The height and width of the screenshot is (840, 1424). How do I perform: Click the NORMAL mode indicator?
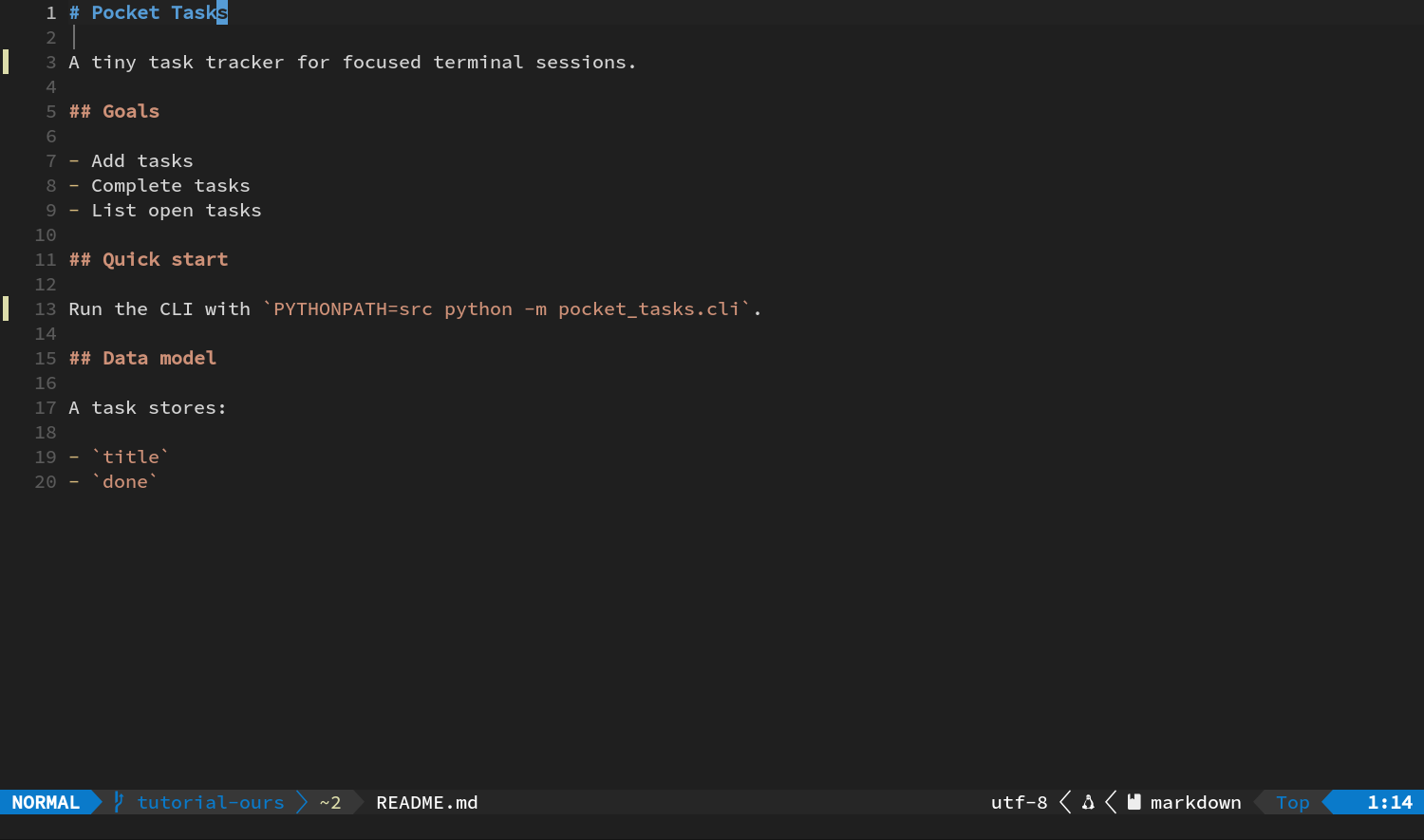coord(46,802)
